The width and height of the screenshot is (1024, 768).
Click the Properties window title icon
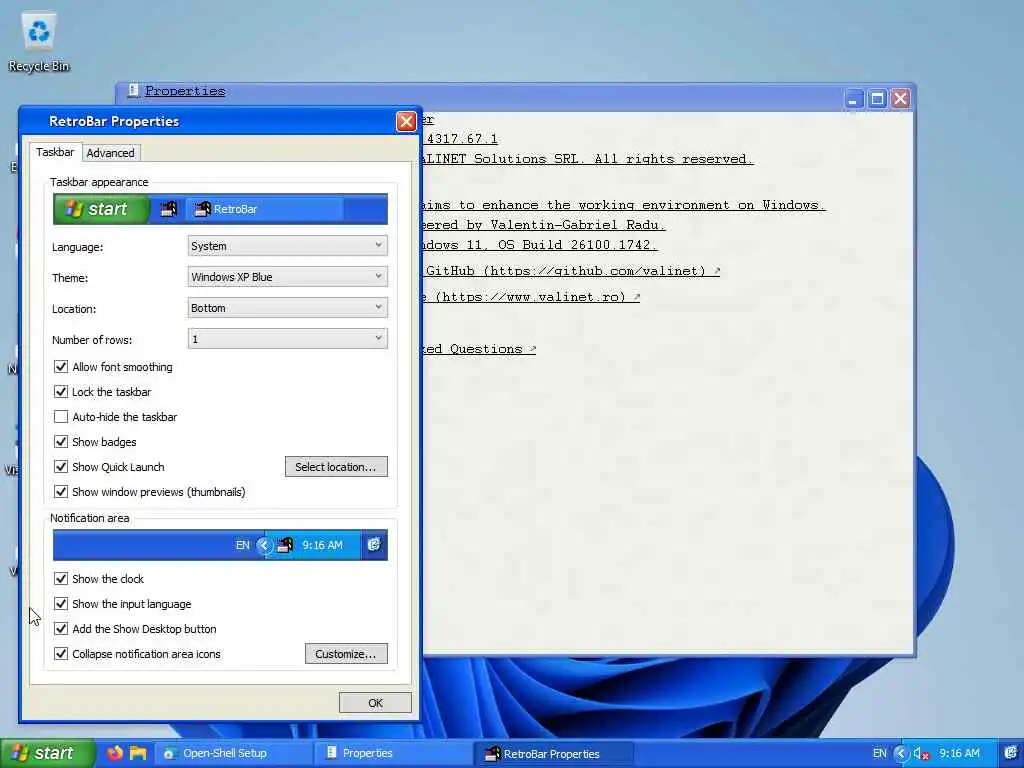[x=133, y=90]
